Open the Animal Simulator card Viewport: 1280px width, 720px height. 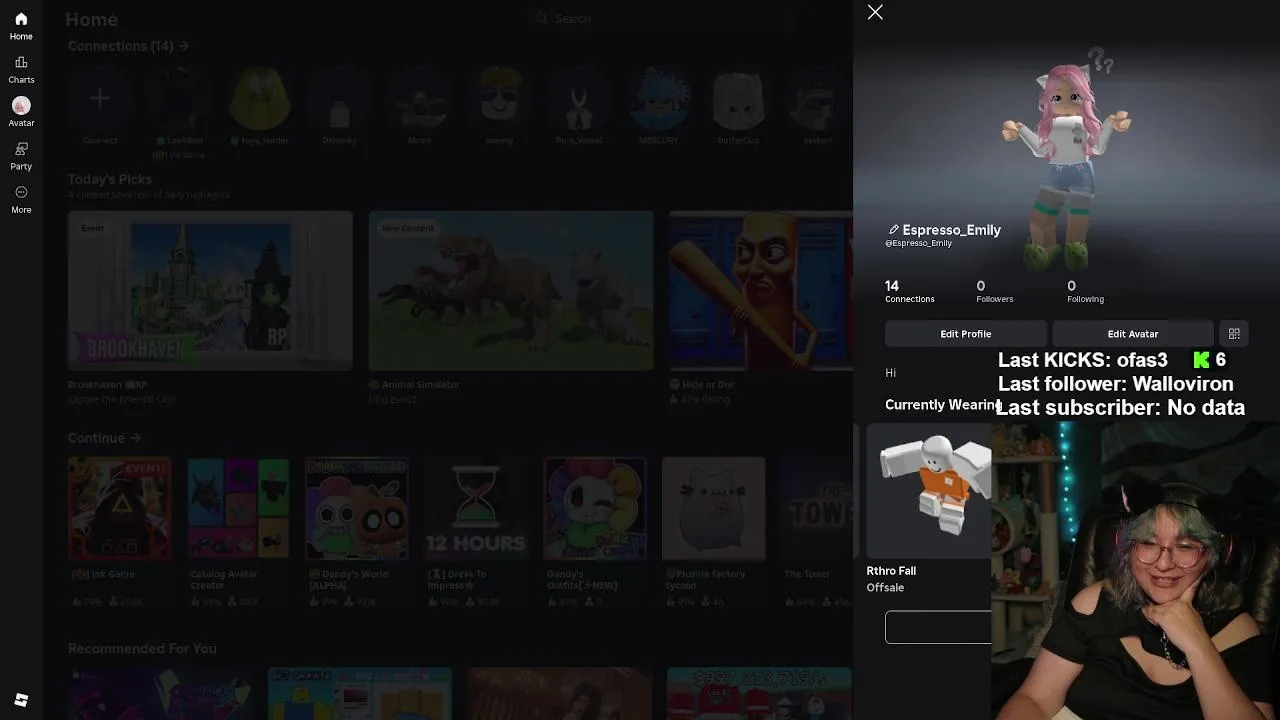tap(511, 291)
